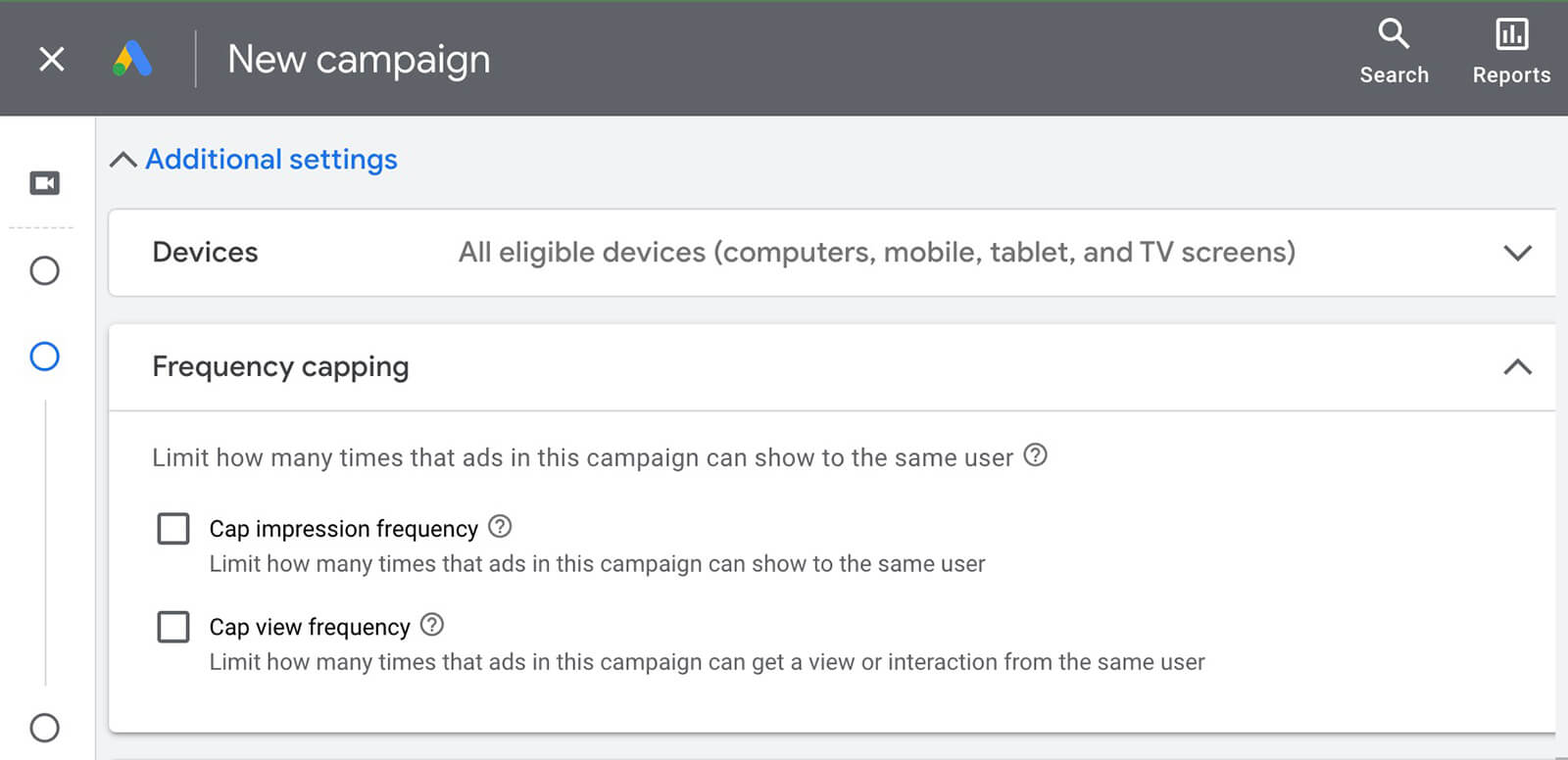The height and width of the screenshot is (760, 1568).
Task: Click the video camera step icon
Action: click(x=45, y=183)
